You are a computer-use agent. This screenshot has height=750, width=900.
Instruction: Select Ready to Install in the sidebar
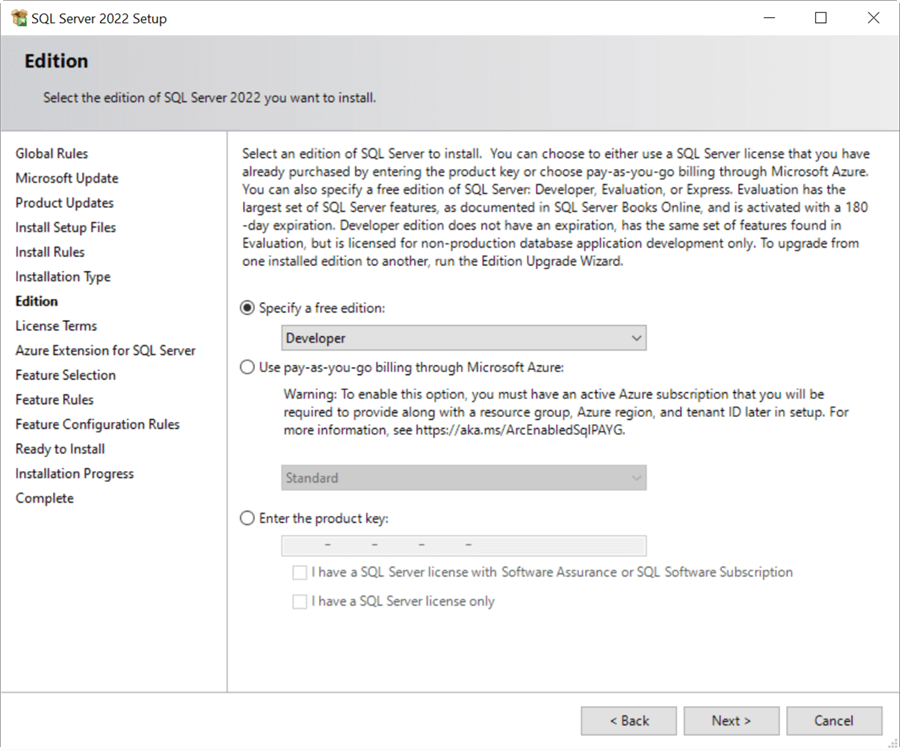point(59,449)
